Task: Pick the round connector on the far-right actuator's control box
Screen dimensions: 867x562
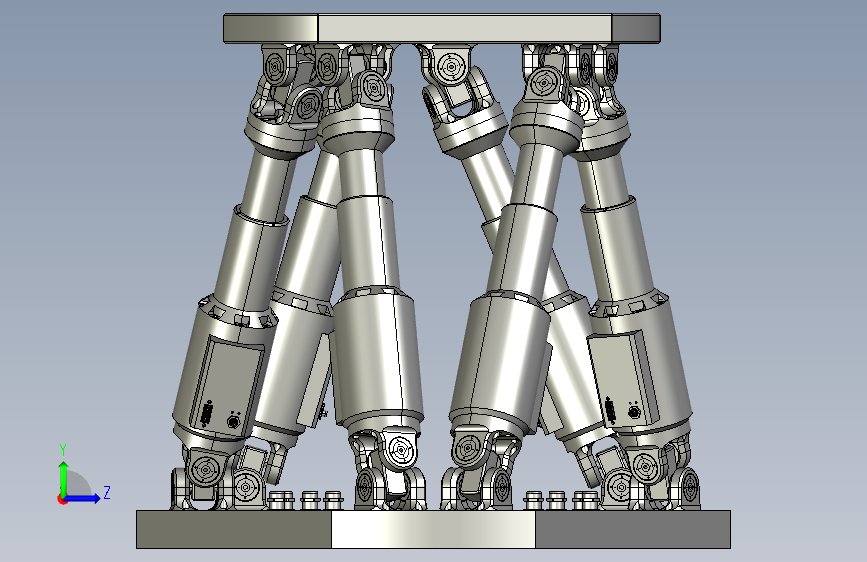Action: (x=634, y=412)
